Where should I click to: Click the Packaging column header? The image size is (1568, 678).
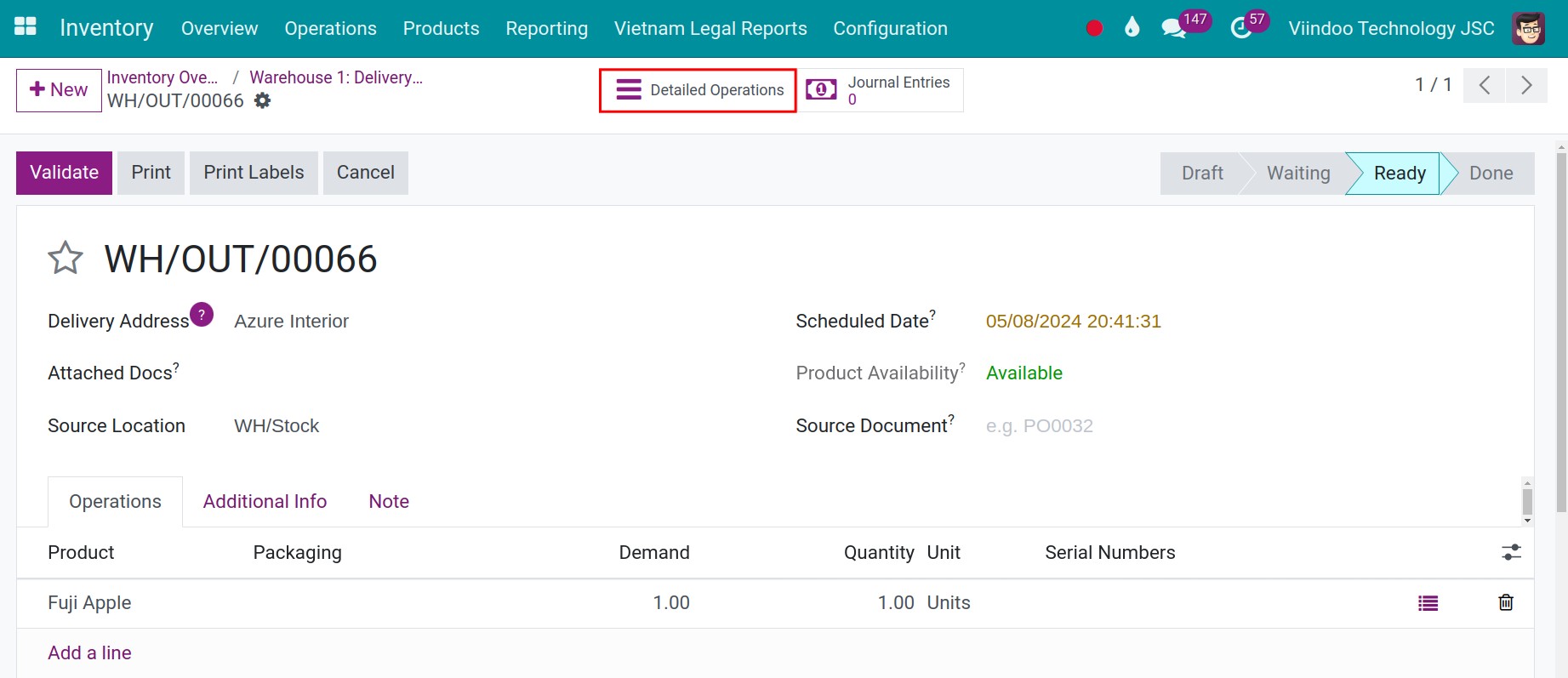(297, 553)
